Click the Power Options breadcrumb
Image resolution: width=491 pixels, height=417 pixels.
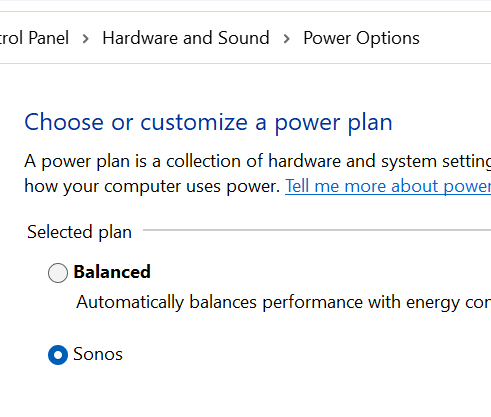[x=361, y=38]
